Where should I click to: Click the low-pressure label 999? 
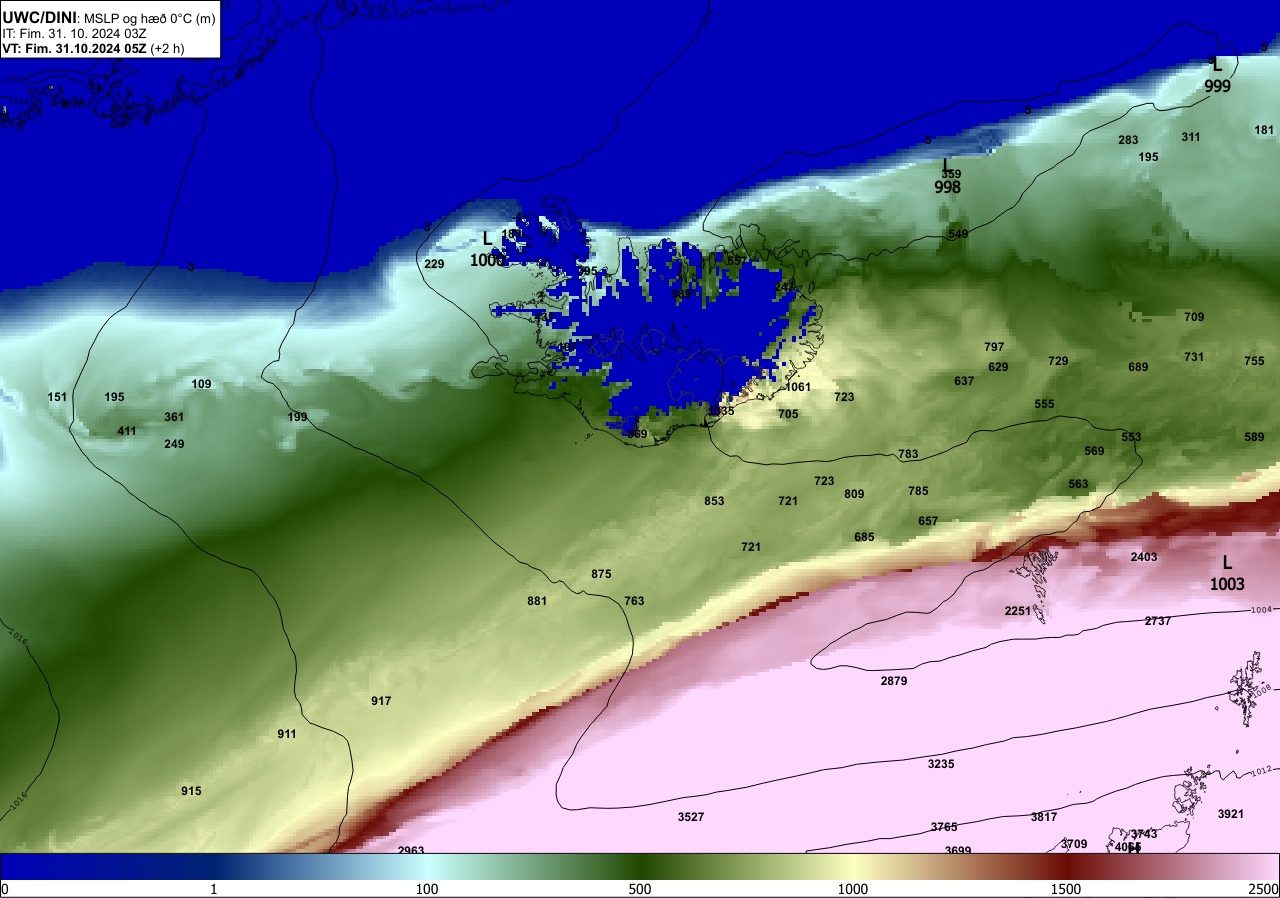(1217, 87)
